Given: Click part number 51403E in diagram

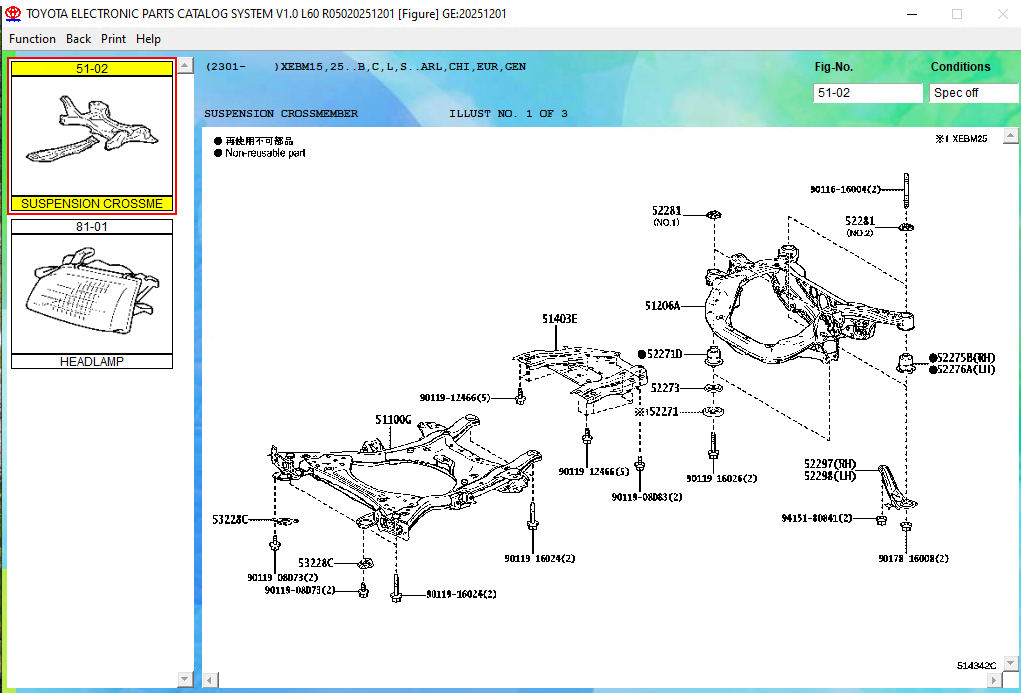Looking at the screenshot, I should (x=559, y=319).
